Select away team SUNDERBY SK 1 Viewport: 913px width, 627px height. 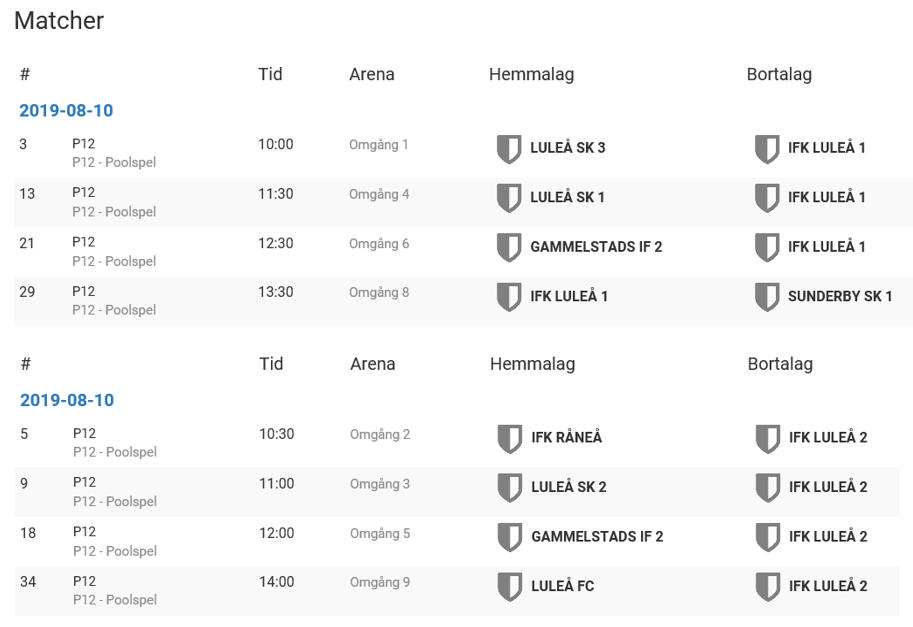pyautogui.click(x=840, y=296)
